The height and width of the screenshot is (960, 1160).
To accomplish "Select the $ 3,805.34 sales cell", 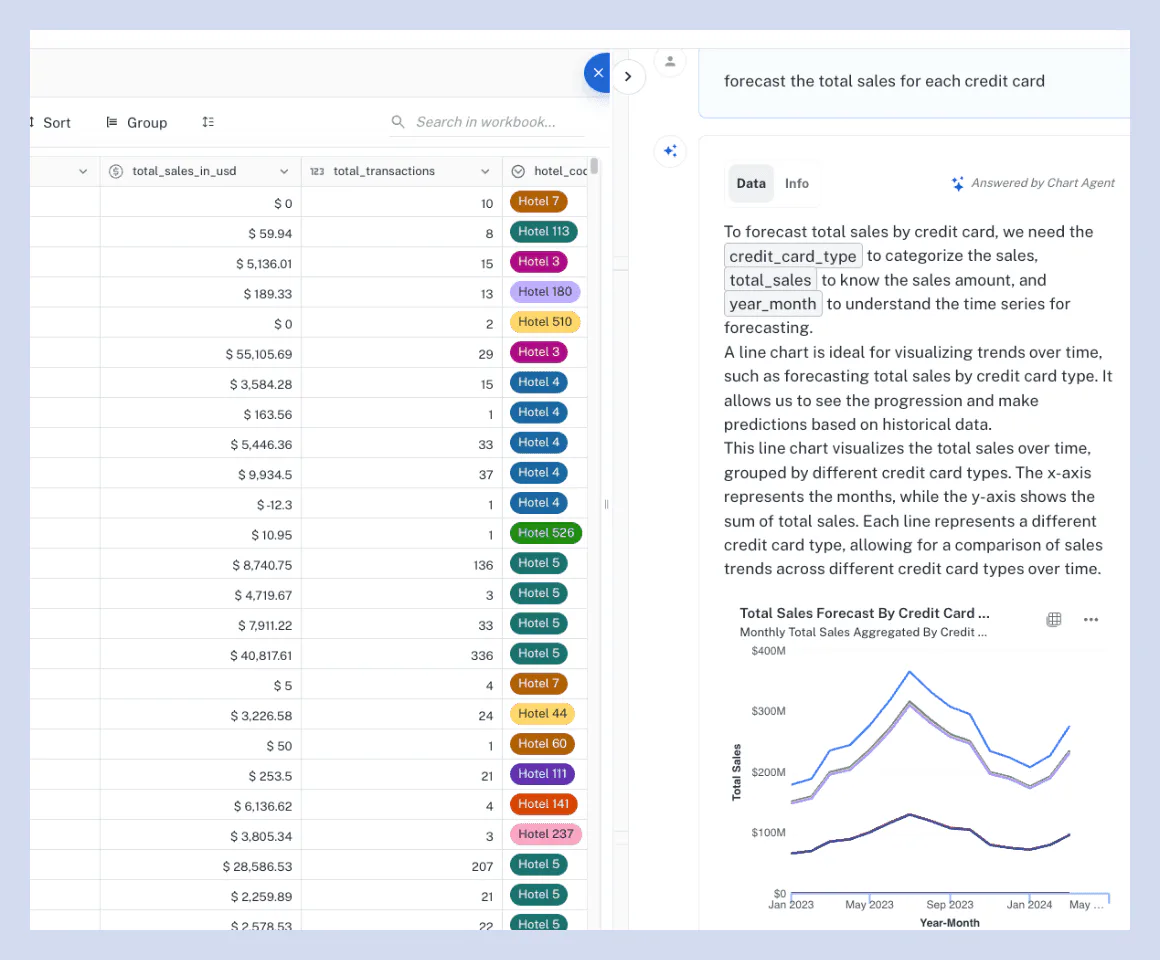I will point(200,837).
